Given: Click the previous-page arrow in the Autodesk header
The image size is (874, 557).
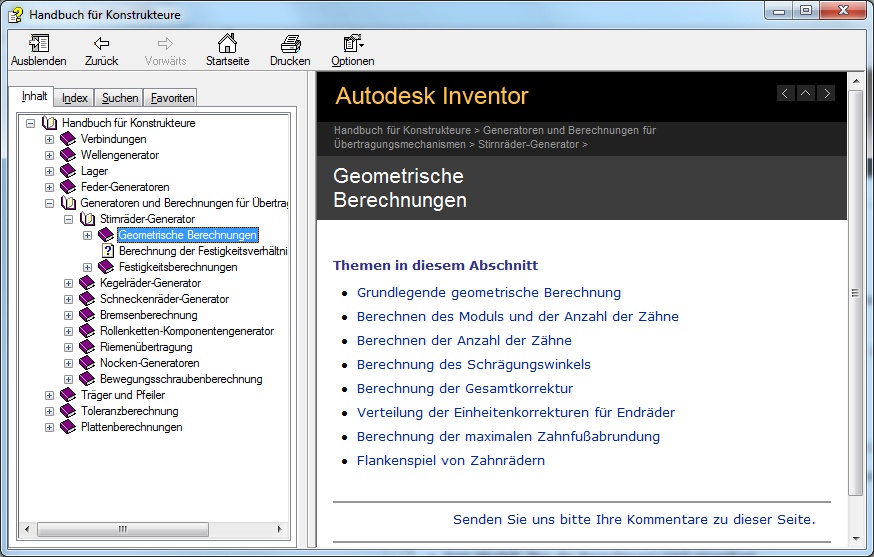Looking at the screenshot, I should tap(785, 93).
